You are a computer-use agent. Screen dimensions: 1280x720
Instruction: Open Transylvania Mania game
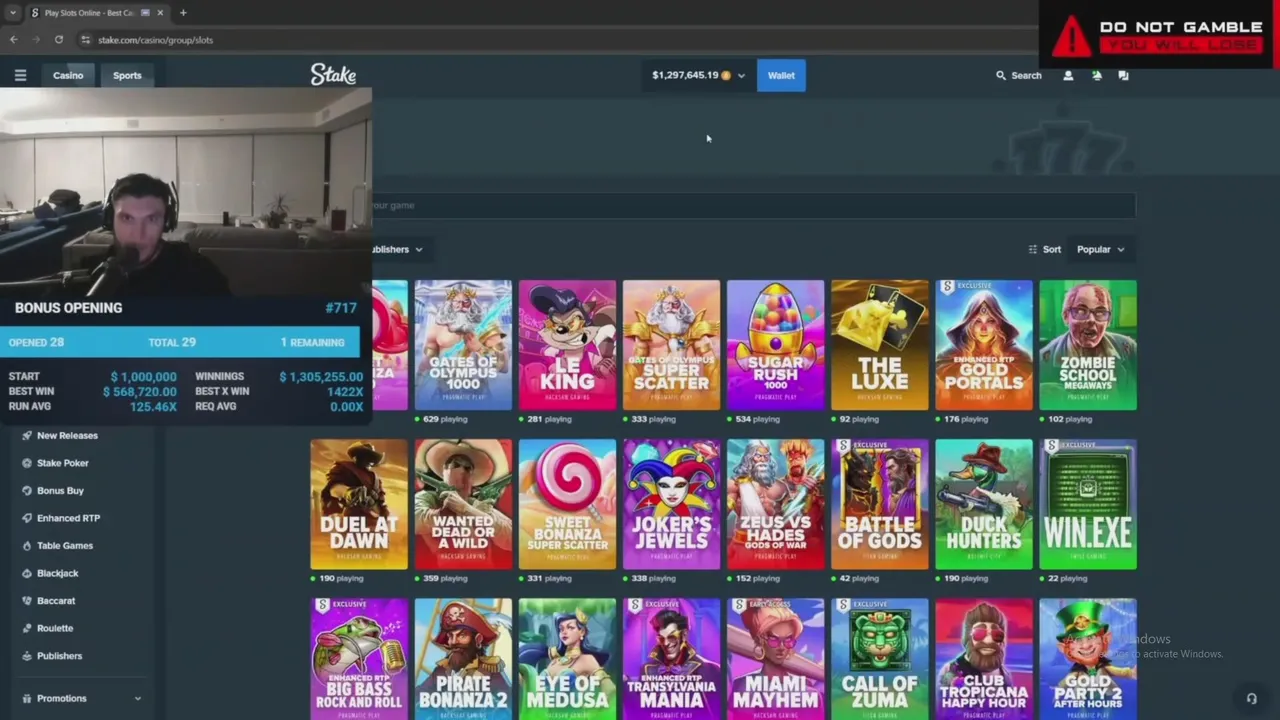point(671,659)
